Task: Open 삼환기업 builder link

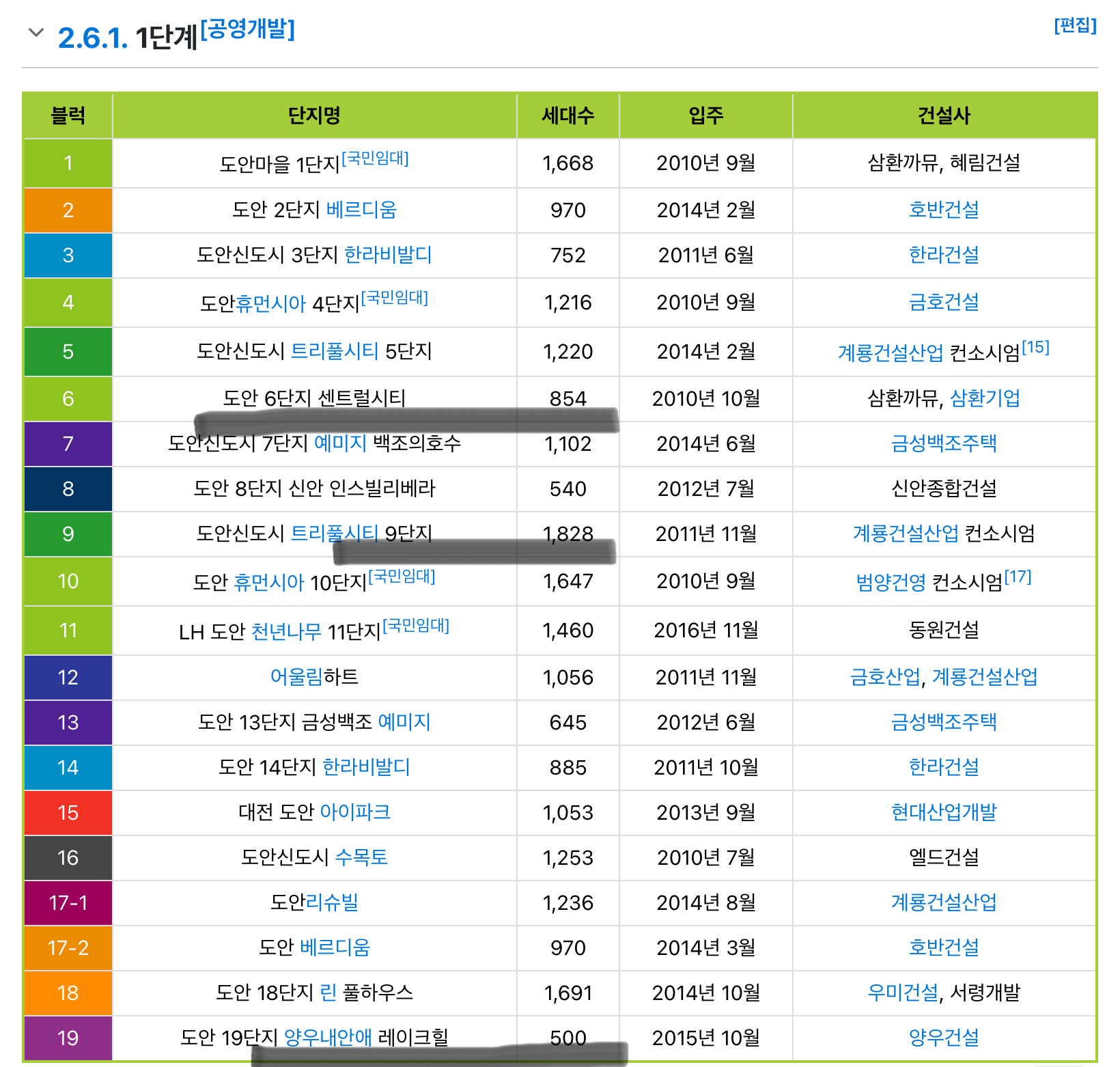Action: point(985,398)
